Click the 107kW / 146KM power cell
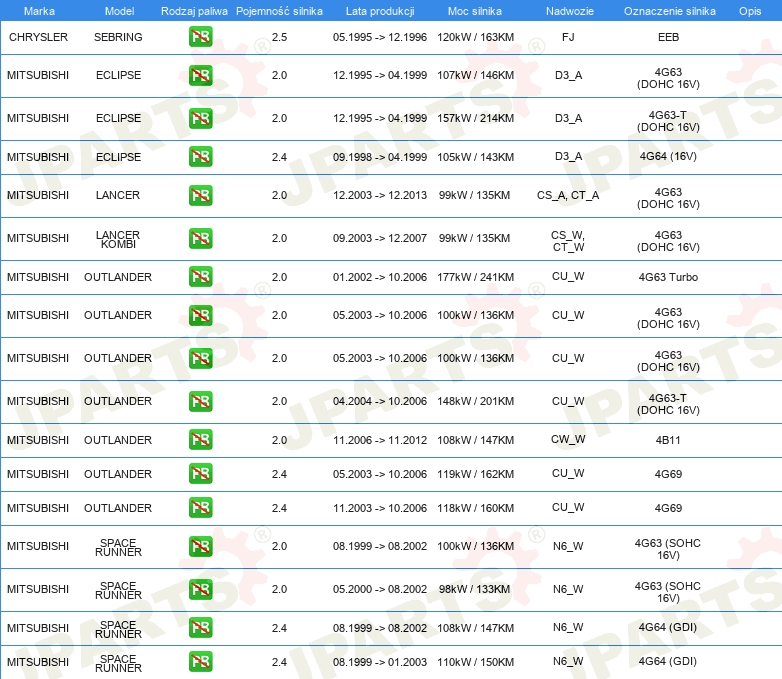 tap(475, 75)
